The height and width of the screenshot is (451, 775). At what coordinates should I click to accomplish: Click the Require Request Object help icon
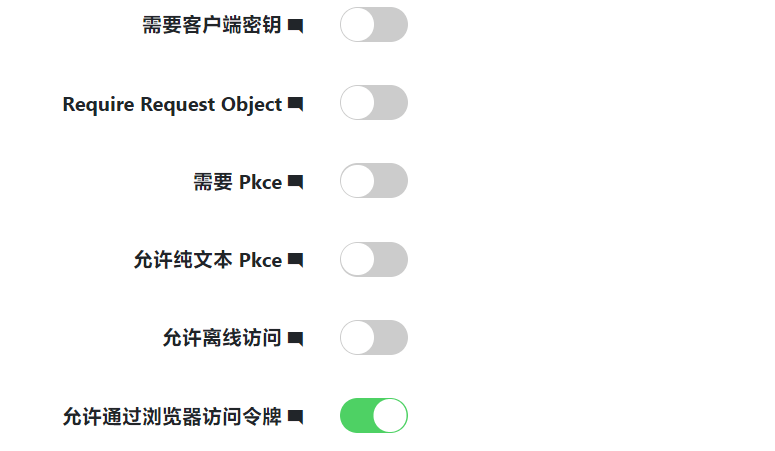pyautogui.click(x=295, y=104)
